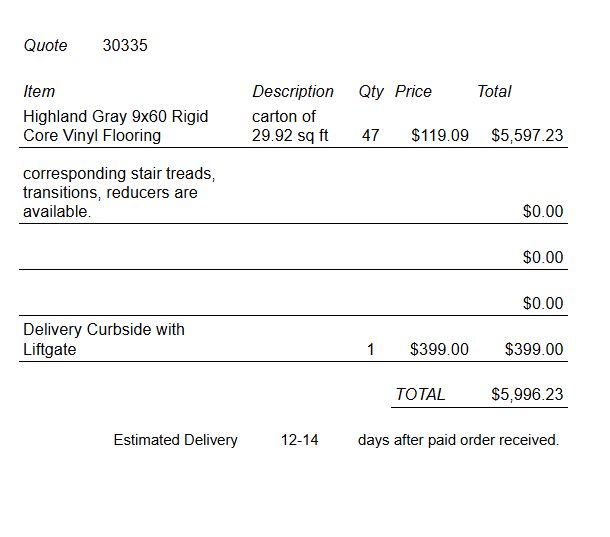Click the $399.00 delivery price

[439, 349]
